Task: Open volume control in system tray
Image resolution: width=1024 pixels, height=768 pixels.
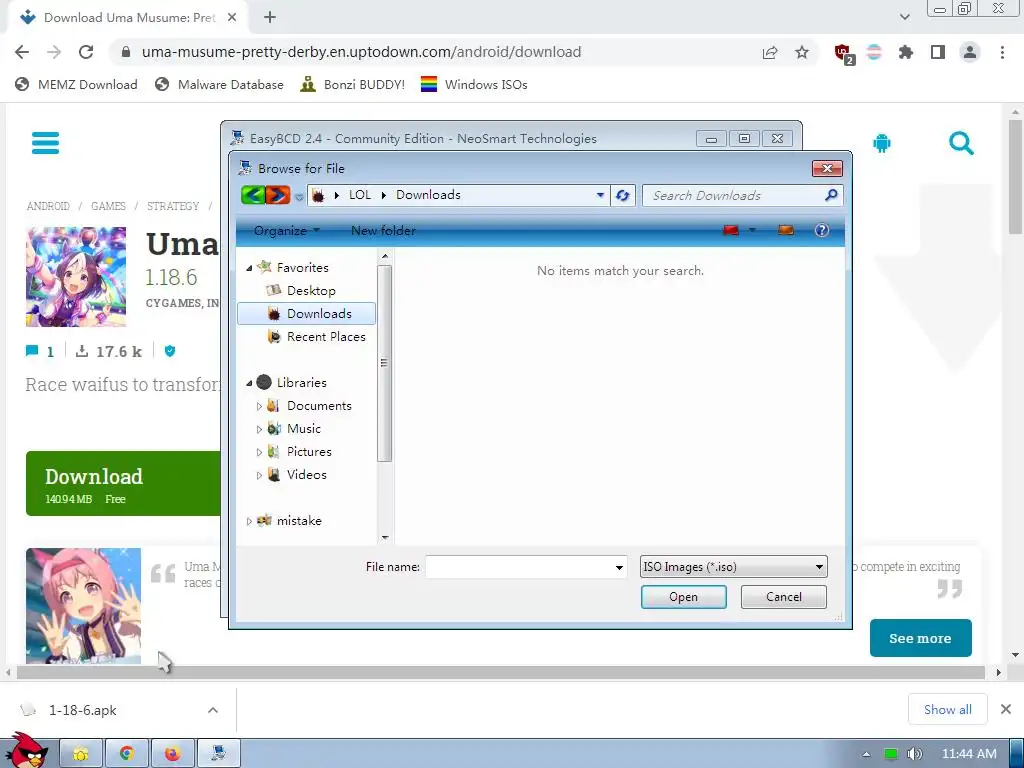Action: (914, 754)
